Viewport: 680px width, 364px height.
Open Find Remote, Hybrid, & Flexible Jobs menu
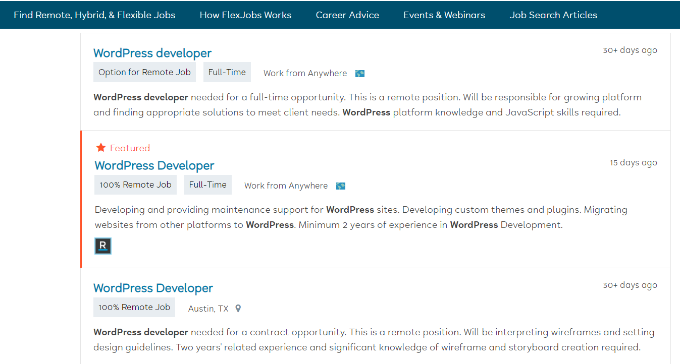click(x=94, y=15)
